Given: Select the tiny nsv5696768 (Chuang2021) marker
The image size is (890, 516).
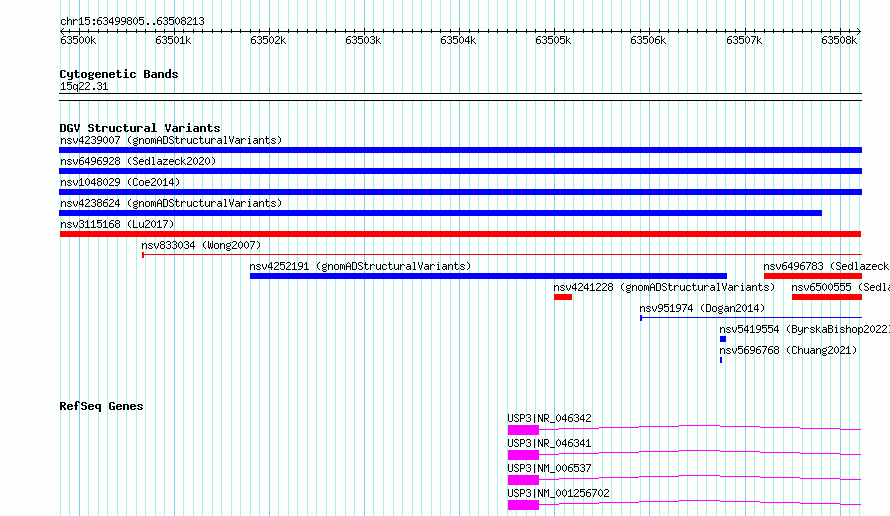Looking at the screenshot, I should pyautogui.click(x=721, y=360).
